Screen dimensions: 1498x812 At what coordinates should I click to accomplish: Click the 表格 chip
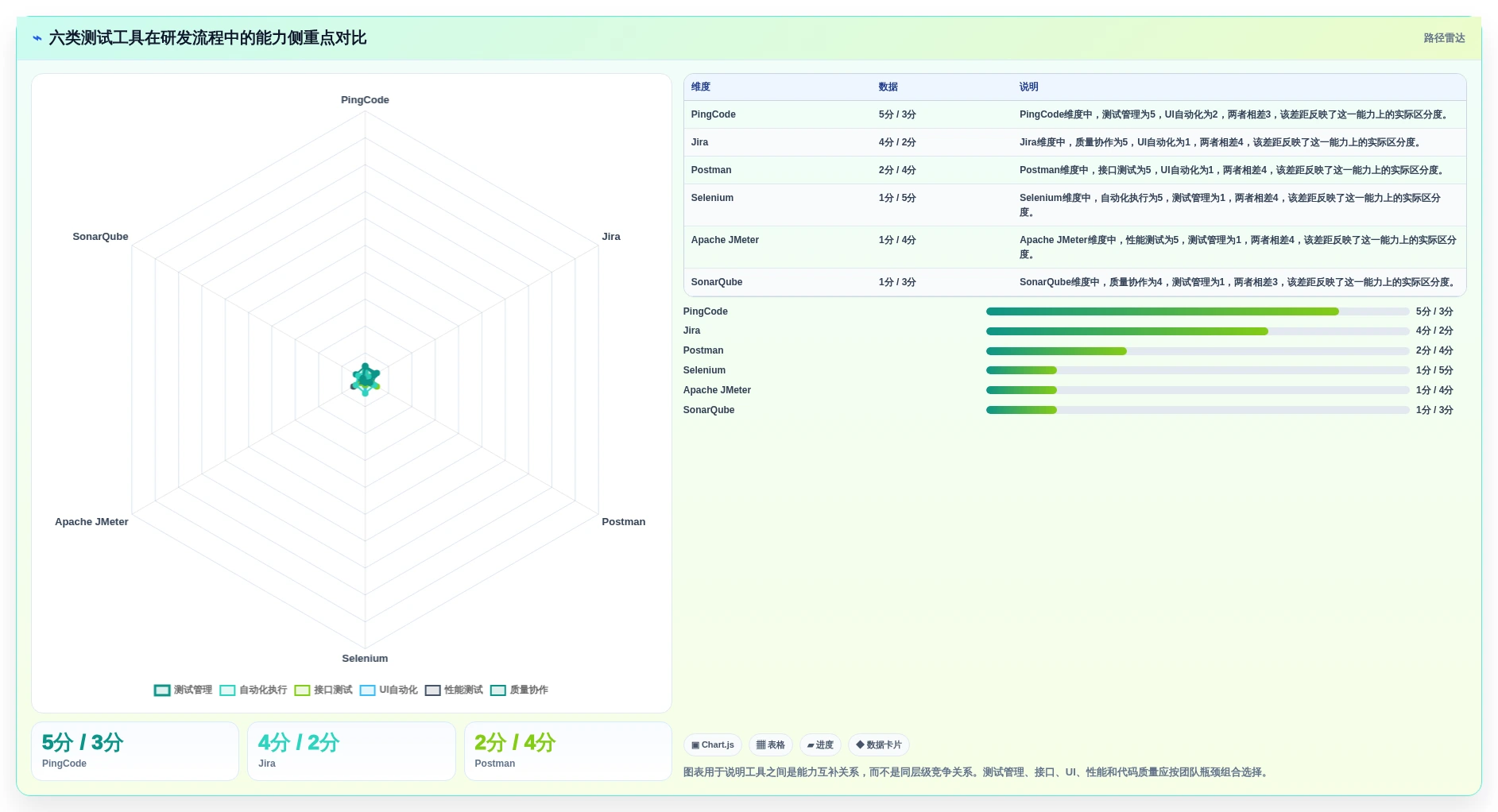[771, 745]
